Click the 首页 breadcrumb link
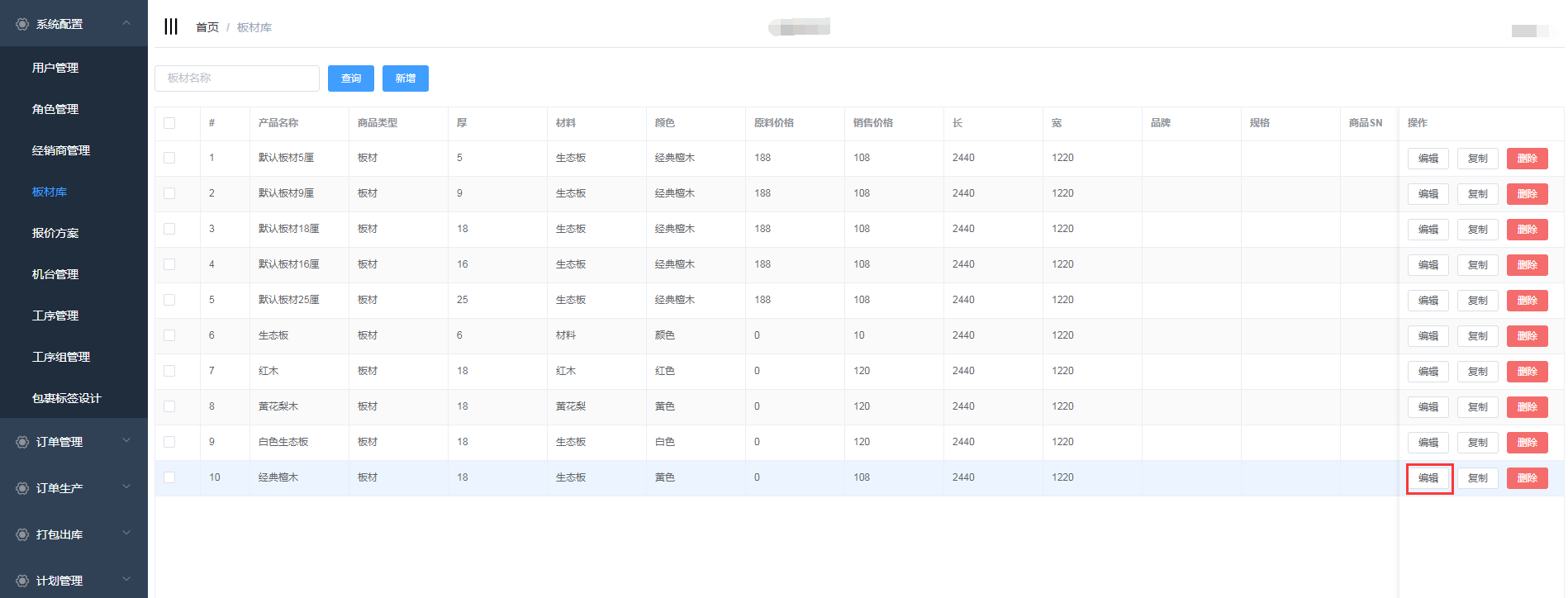This screenshot has width=1568, height=598. click(x=207, y=27)
